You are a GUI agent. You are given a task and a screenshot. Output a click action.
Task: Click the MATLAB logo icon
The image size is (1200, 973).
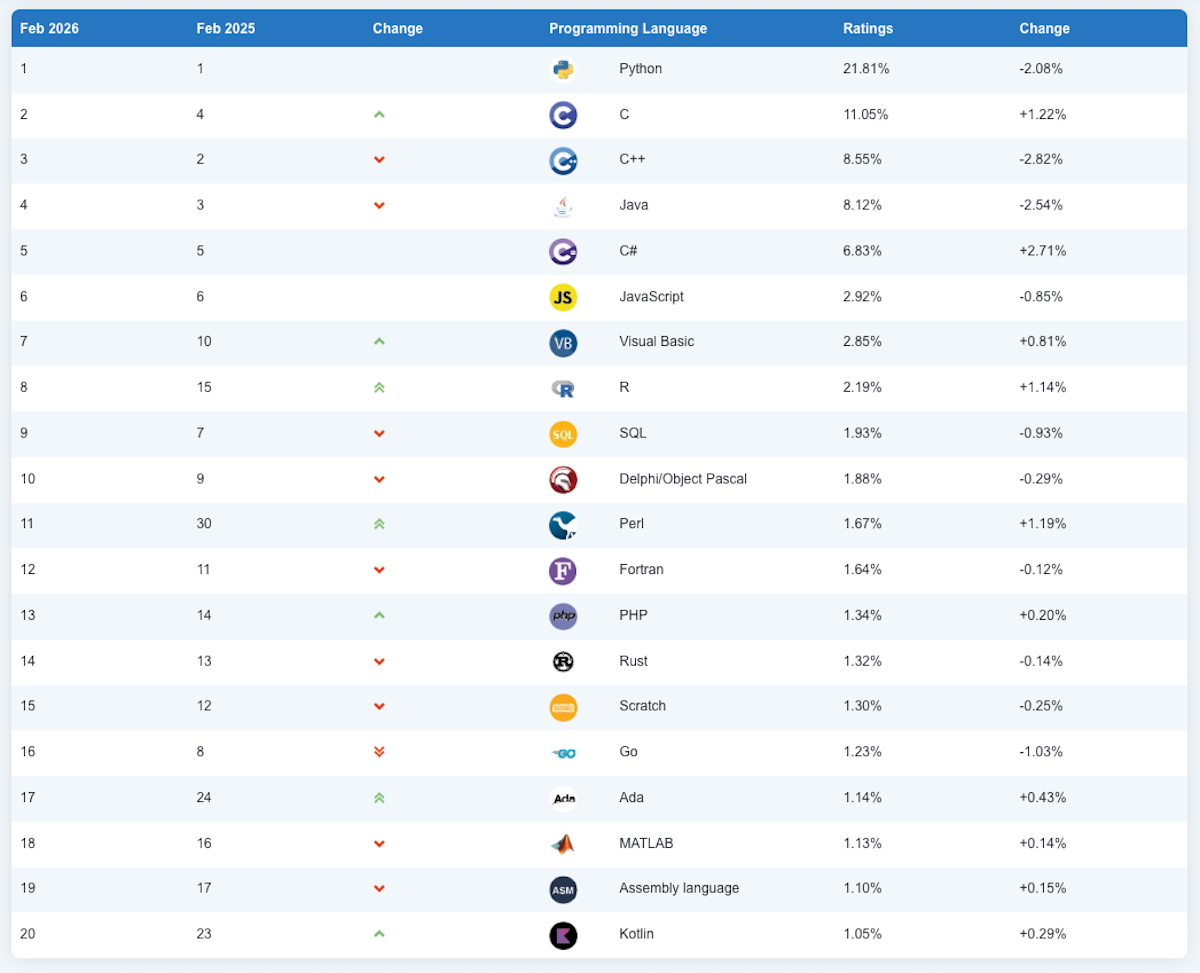tap(563, 843)
